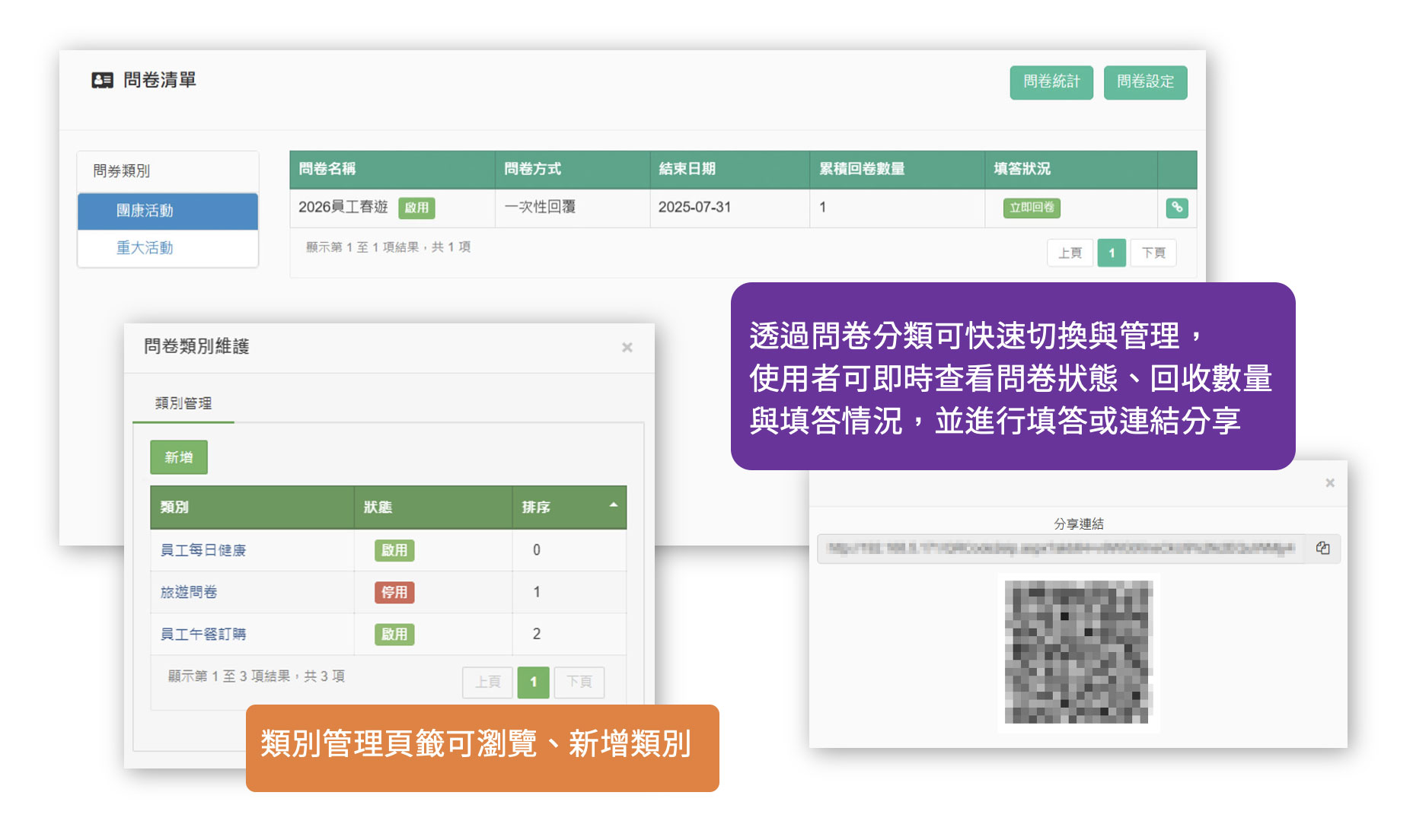Click the green share link icon
Viewport: 1413px width, 840px height.
1176,208
